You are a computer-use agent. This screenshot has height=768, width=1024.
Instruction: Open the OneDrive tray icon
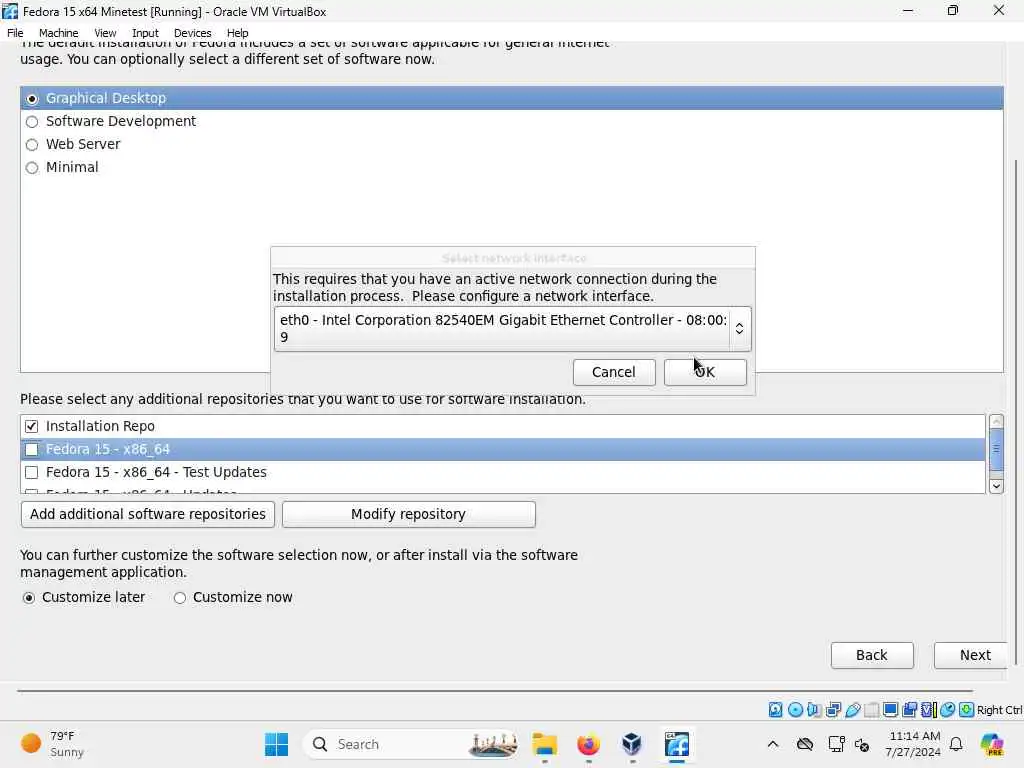click(x=805, y=744)
